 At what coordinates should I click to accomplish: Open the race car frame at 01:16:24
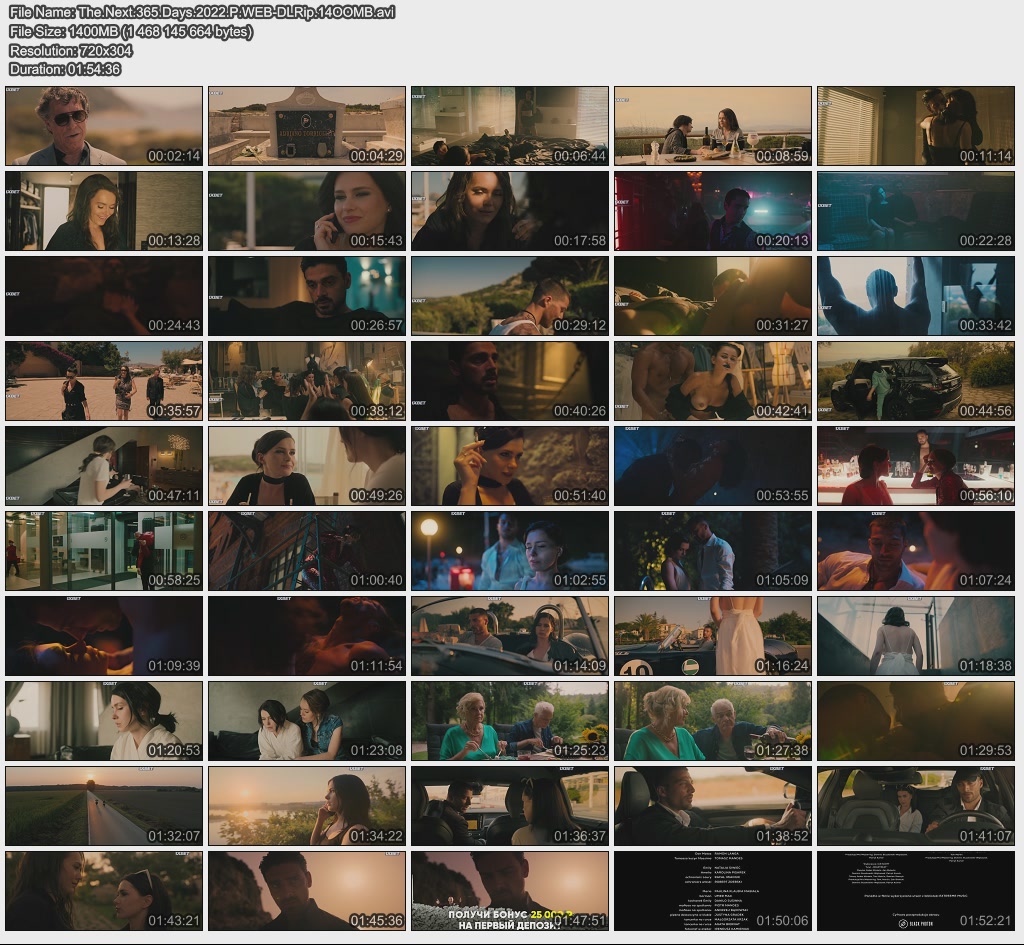tap(712, 636)
